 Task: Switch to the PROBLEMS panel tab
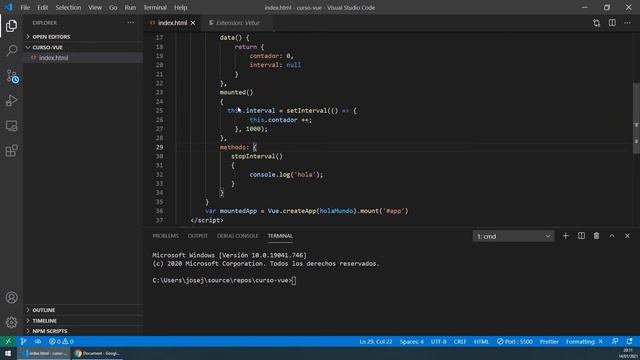coord(165,236)
